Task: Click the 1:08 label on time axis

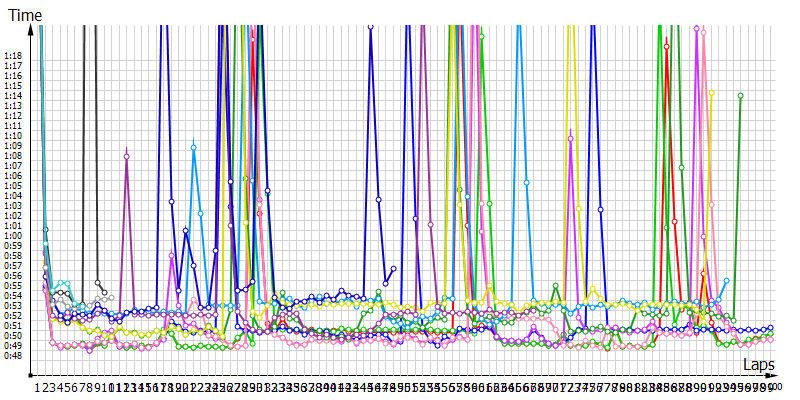Action: [13, 156]
